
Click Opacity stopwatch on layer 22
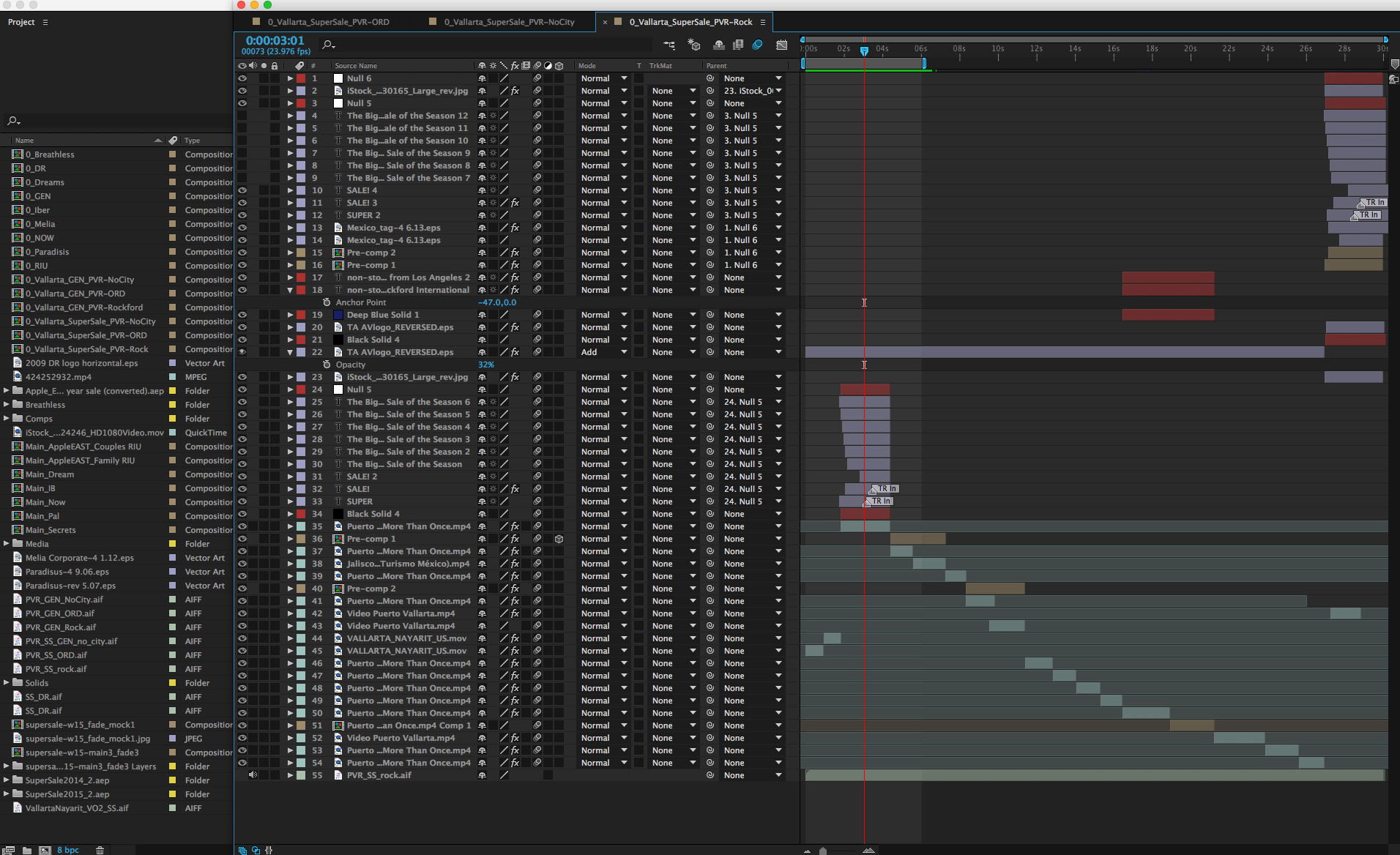click(327, 365)
